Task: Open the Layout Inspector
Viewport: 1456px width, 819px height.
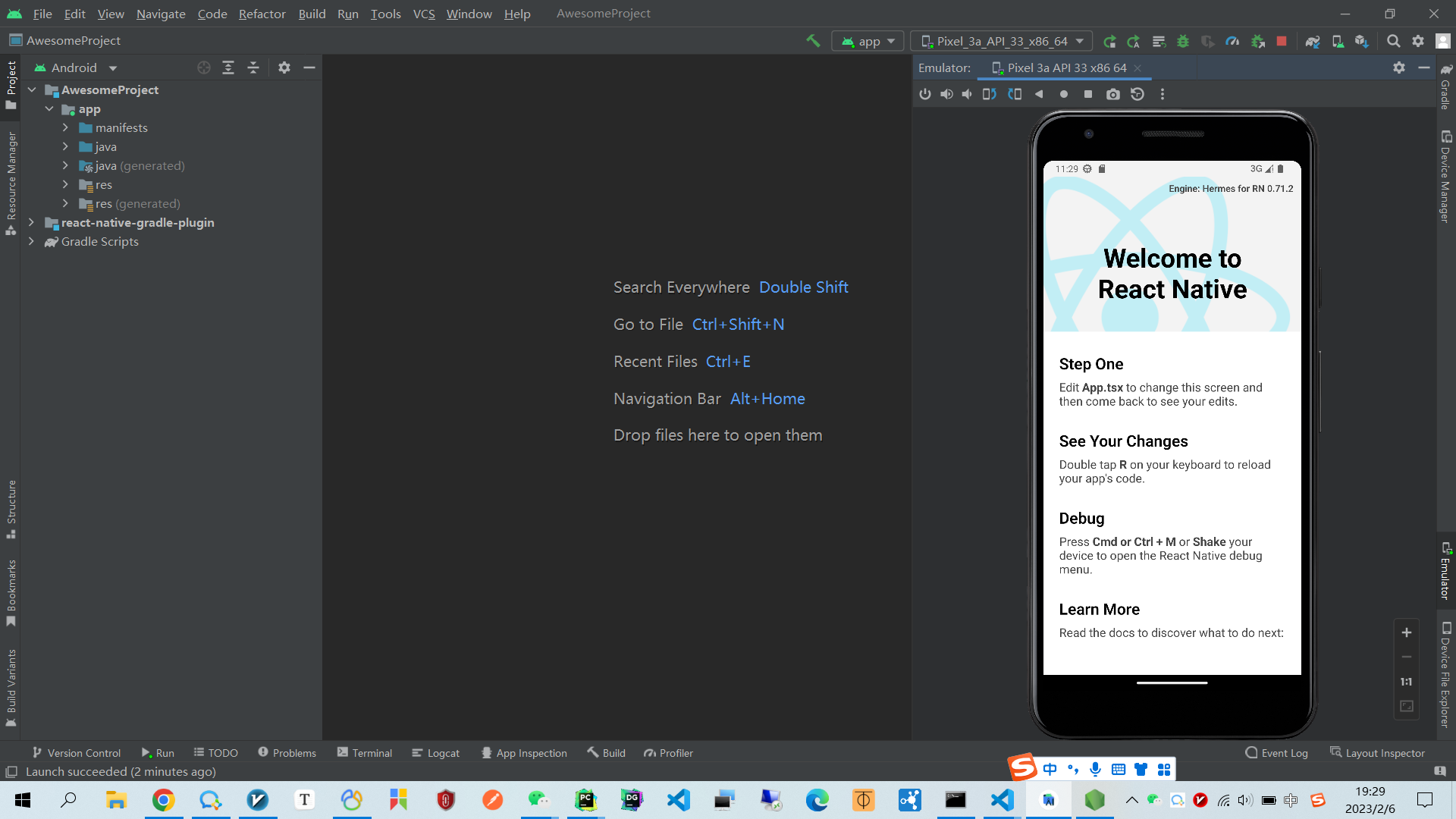Action: 1377,752
